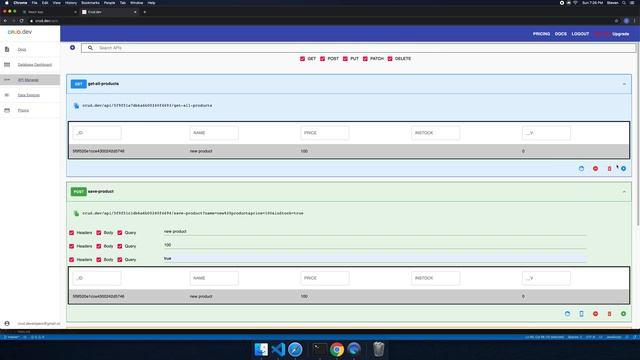Open Finder from the dock
Screen dimensions: 640x360
[261, 349]
